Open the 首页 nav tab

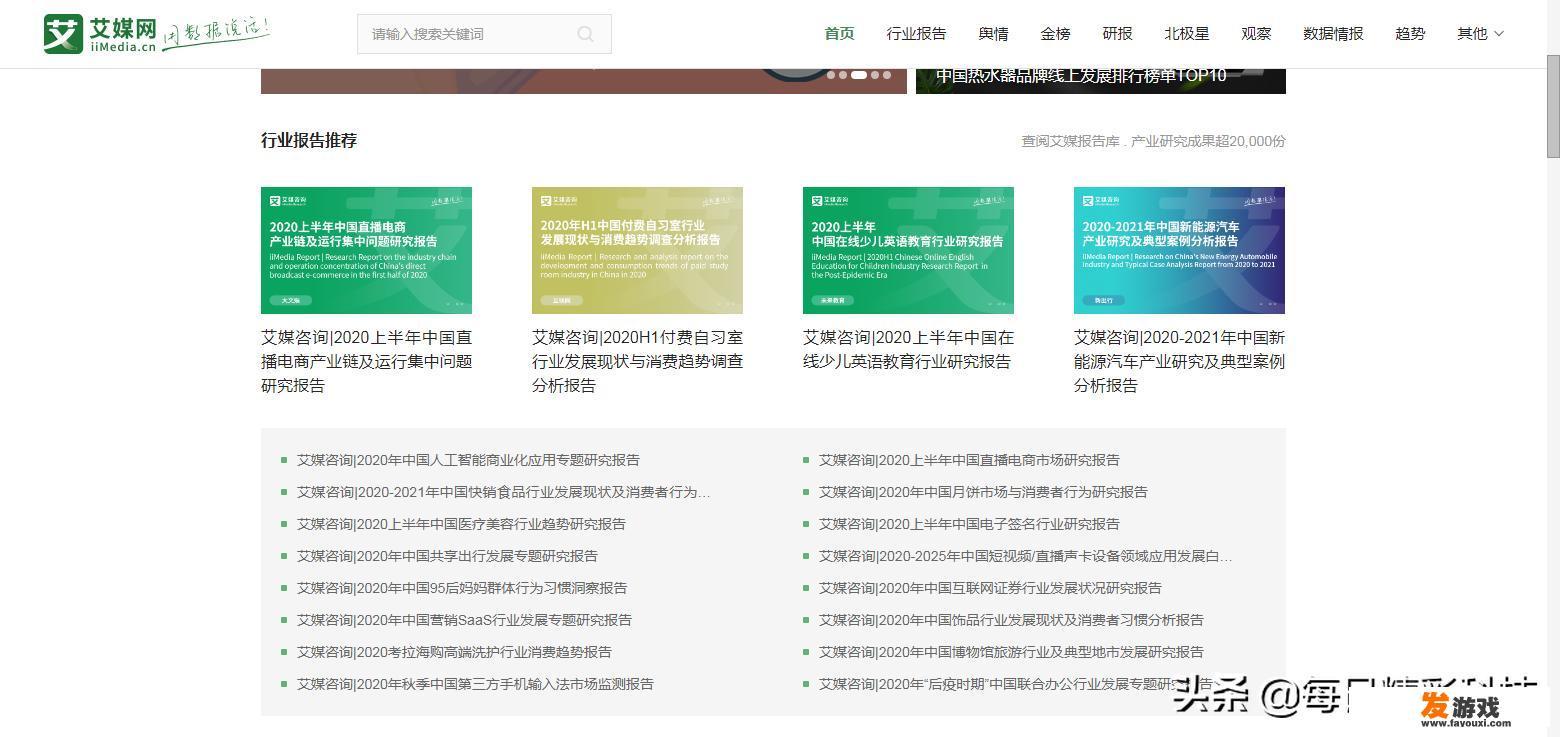(x=839, y=33)
